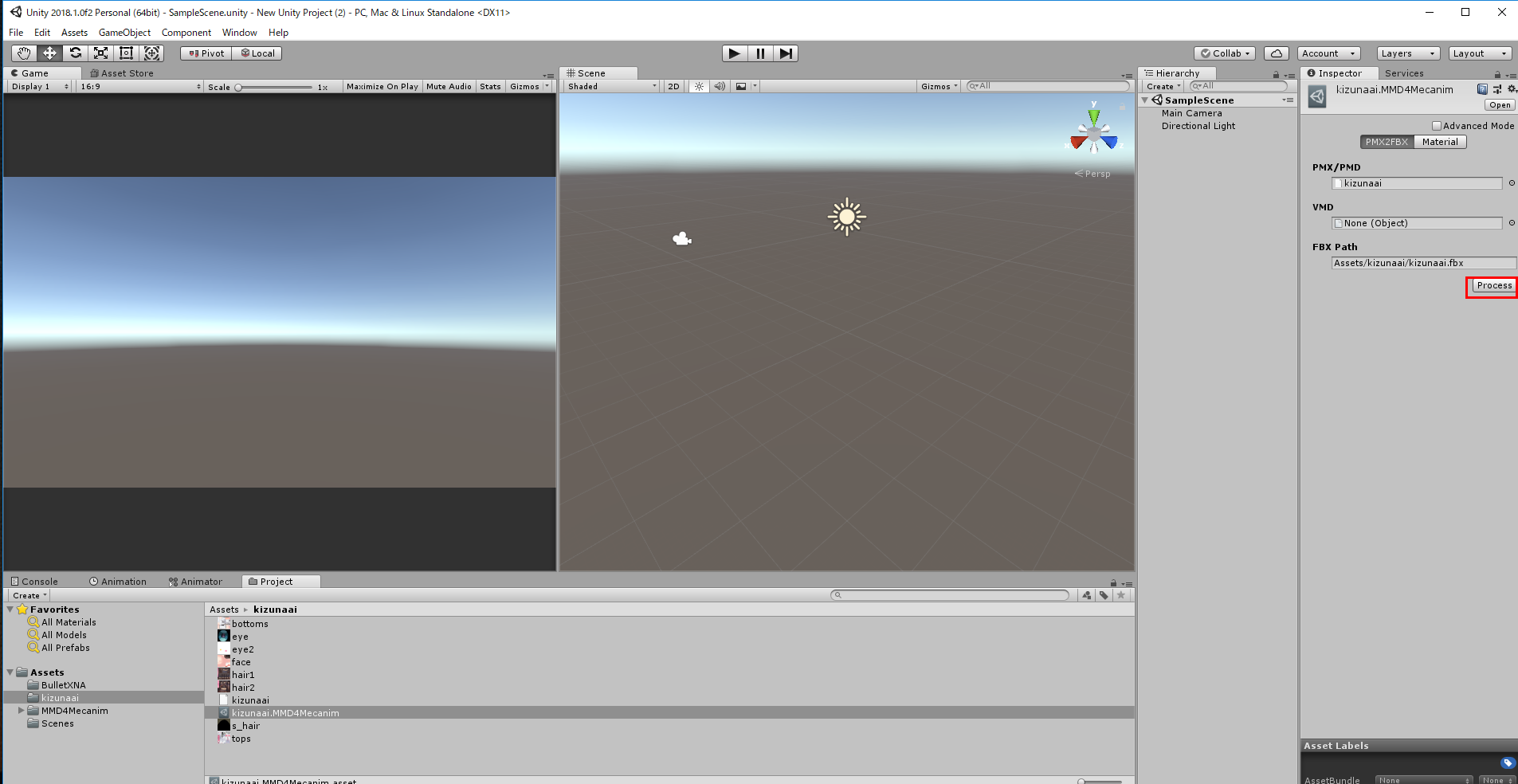Select the Rect Transform tool

126,53
